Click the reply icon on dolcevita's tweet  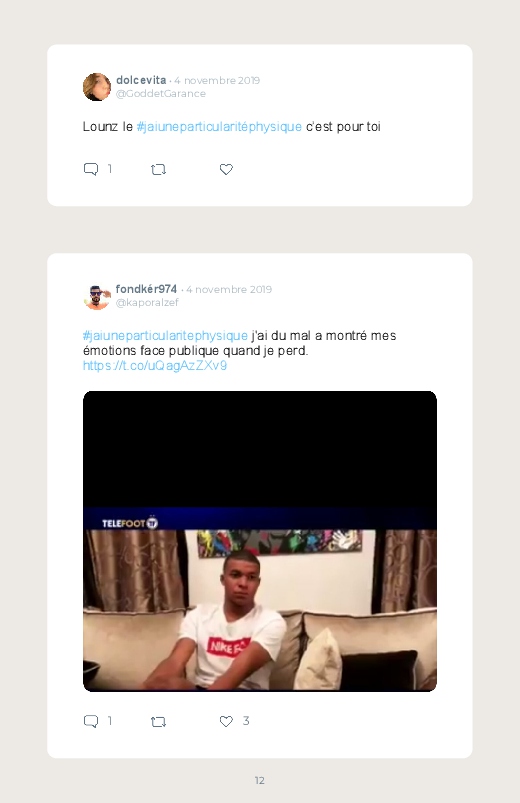point(91,169)
